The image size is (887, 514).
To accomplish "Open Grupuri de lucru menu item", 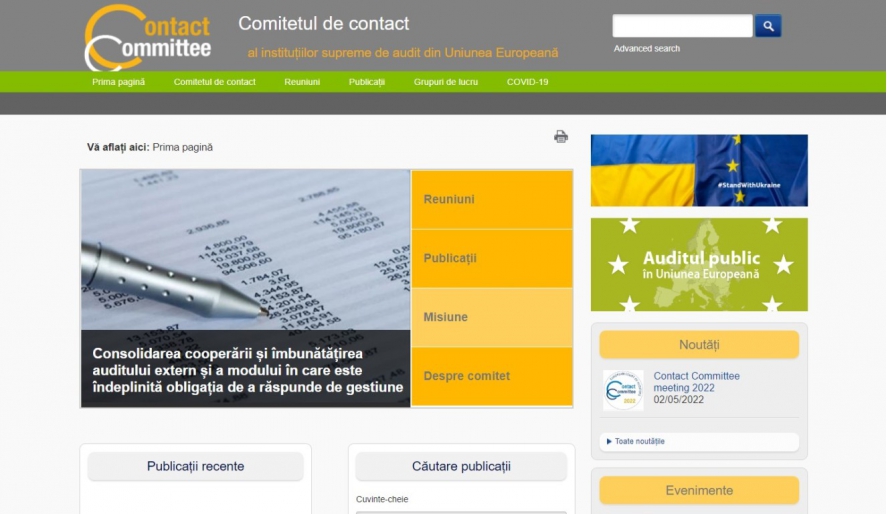I will point(446,82).
